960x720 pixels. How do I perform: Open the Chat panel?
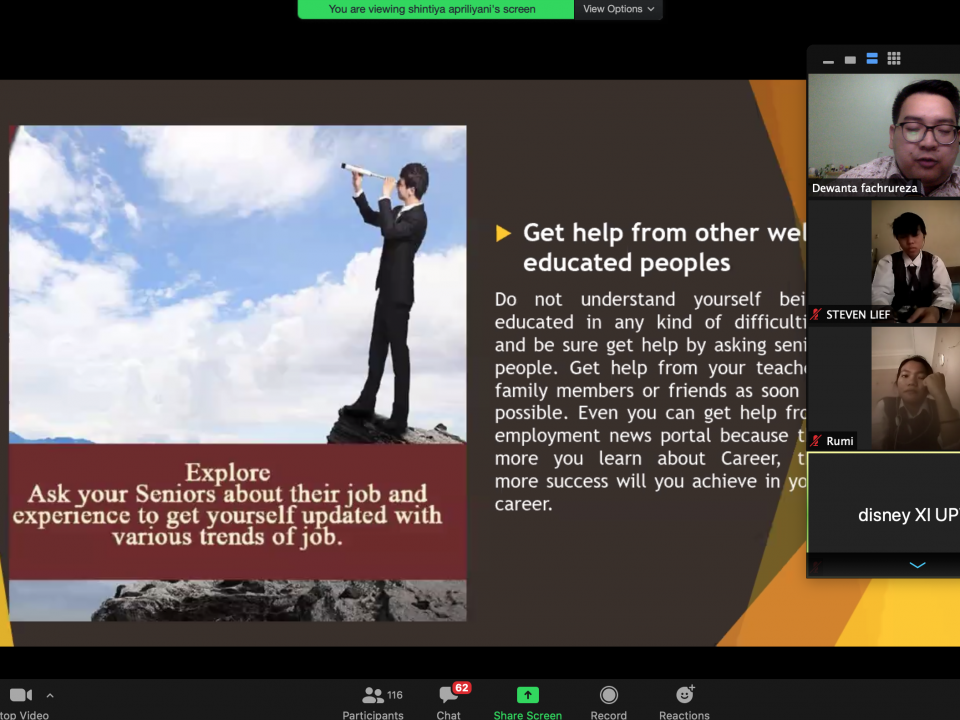point(449,702)
